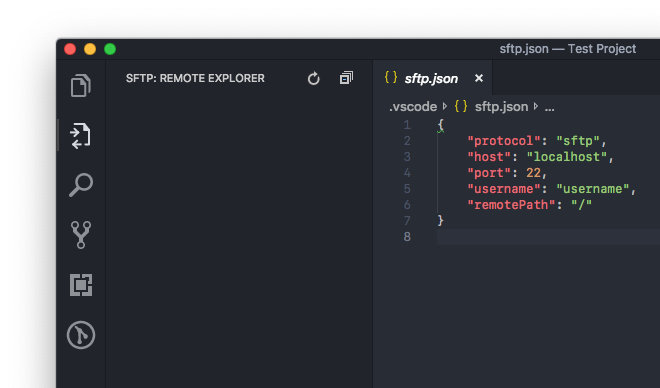Click the closing brace on line 7

441,221
